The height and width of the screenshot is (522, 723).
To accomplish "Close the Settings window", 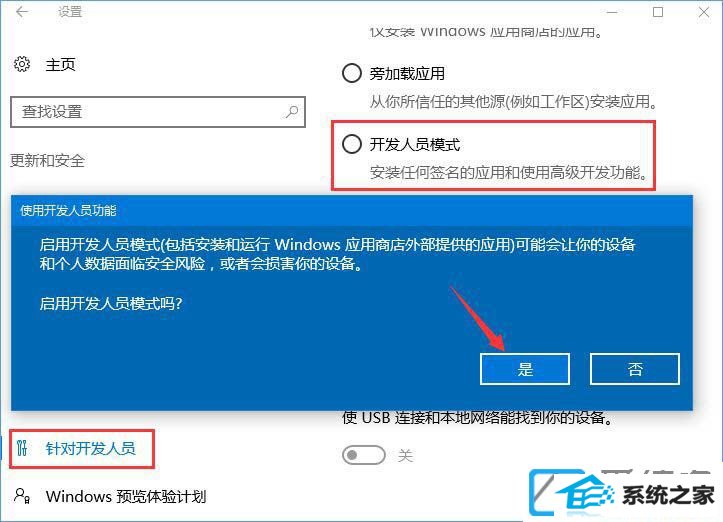I will pyautogui.click(x=704, y=12).
